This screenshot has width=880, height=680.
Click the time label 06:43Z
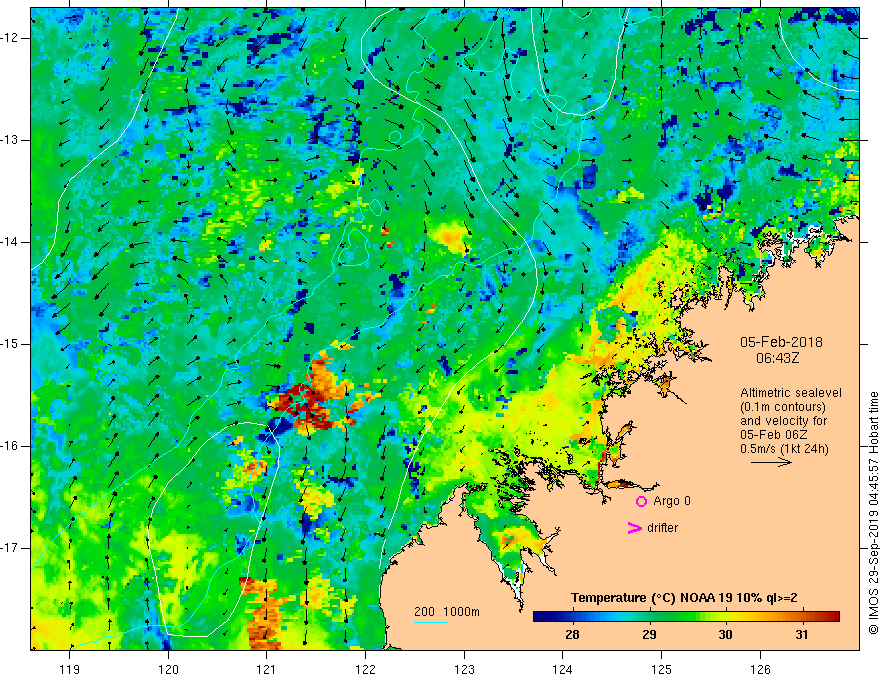click(x=778, y=358)
